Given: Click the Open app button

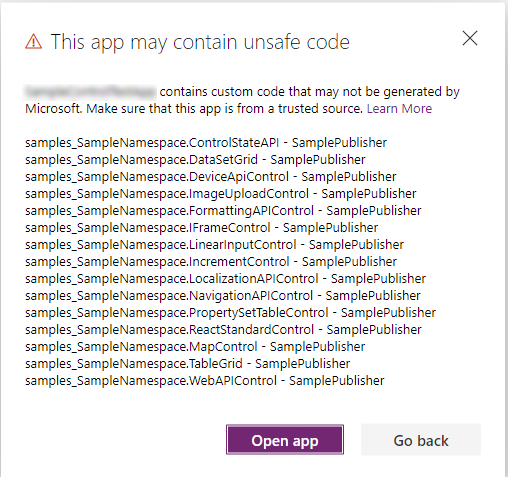Looking at the screenshot, I should 285,440.
